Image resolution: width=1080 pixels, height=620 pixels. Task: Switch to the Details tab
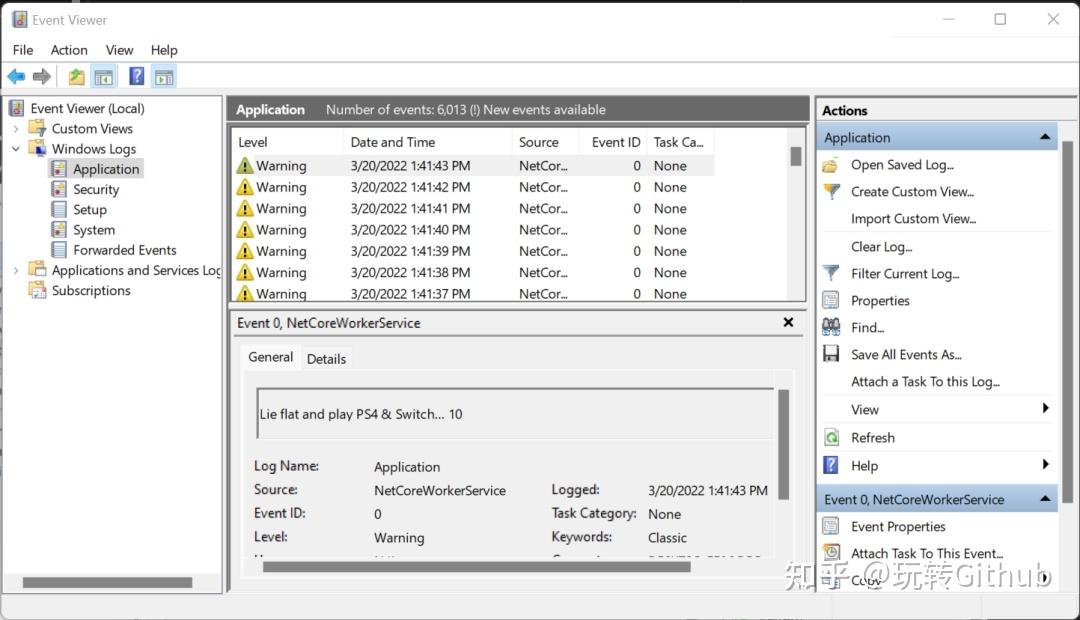click(326, 358)
